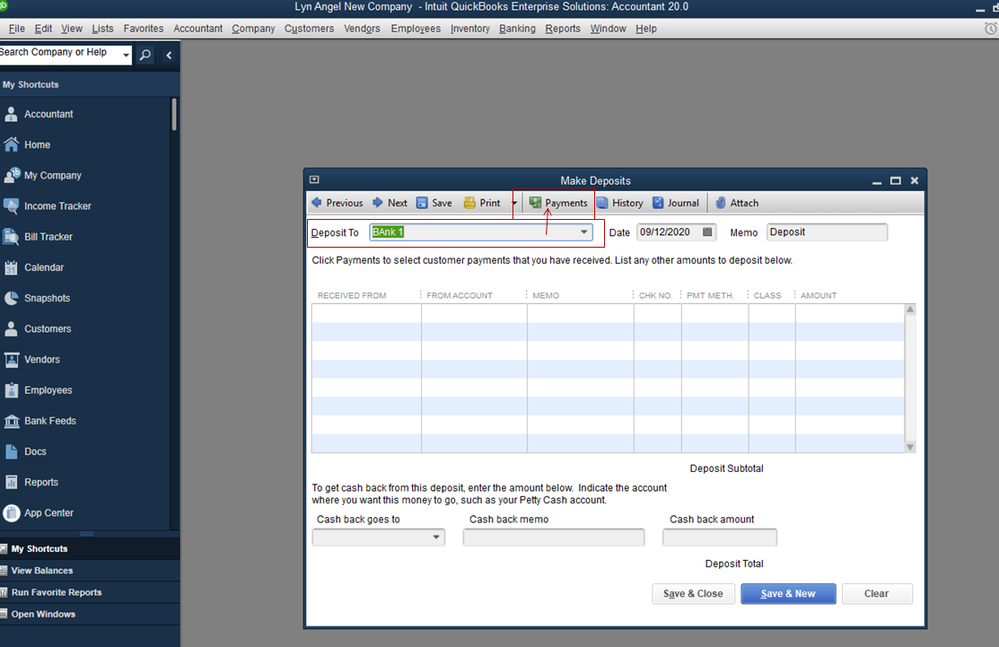This screenshot has width=999, height=647.
Task: Open the Edit menu
Action: (x=43, y=29)
